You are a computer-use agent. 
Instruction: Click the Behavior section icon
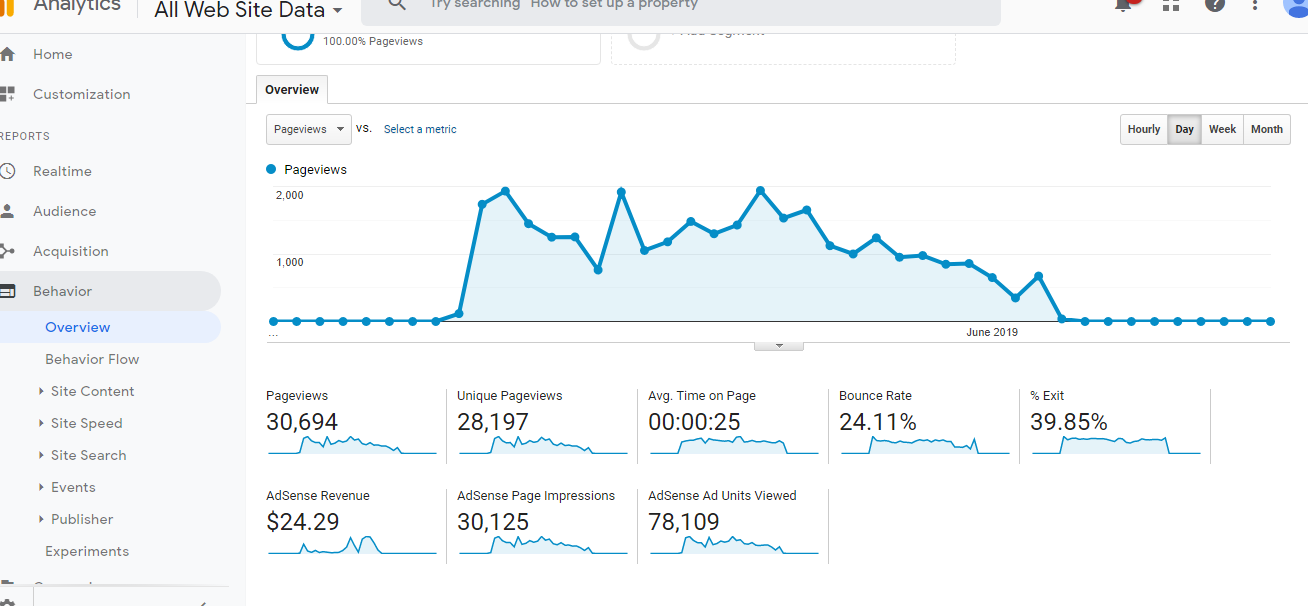tap(8, 291)
